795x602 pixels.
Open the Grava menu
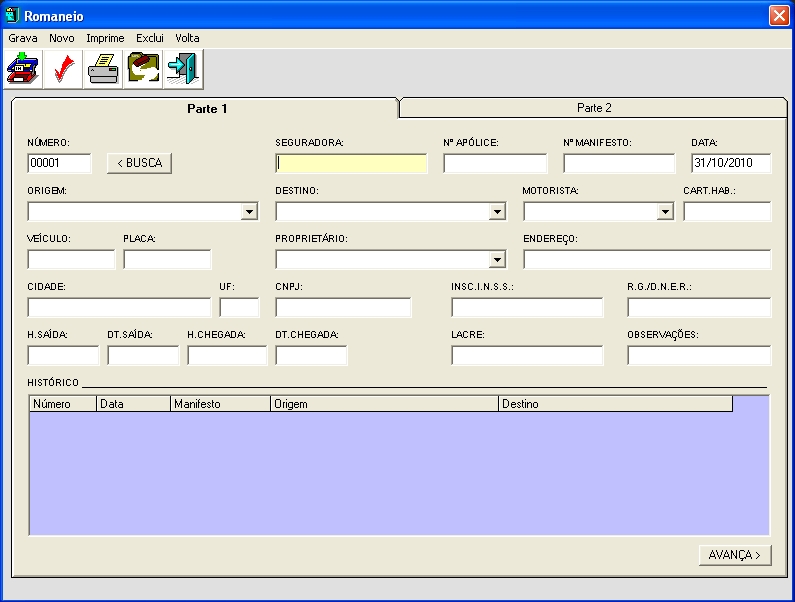pyautogui.click(x=23, y=38)
